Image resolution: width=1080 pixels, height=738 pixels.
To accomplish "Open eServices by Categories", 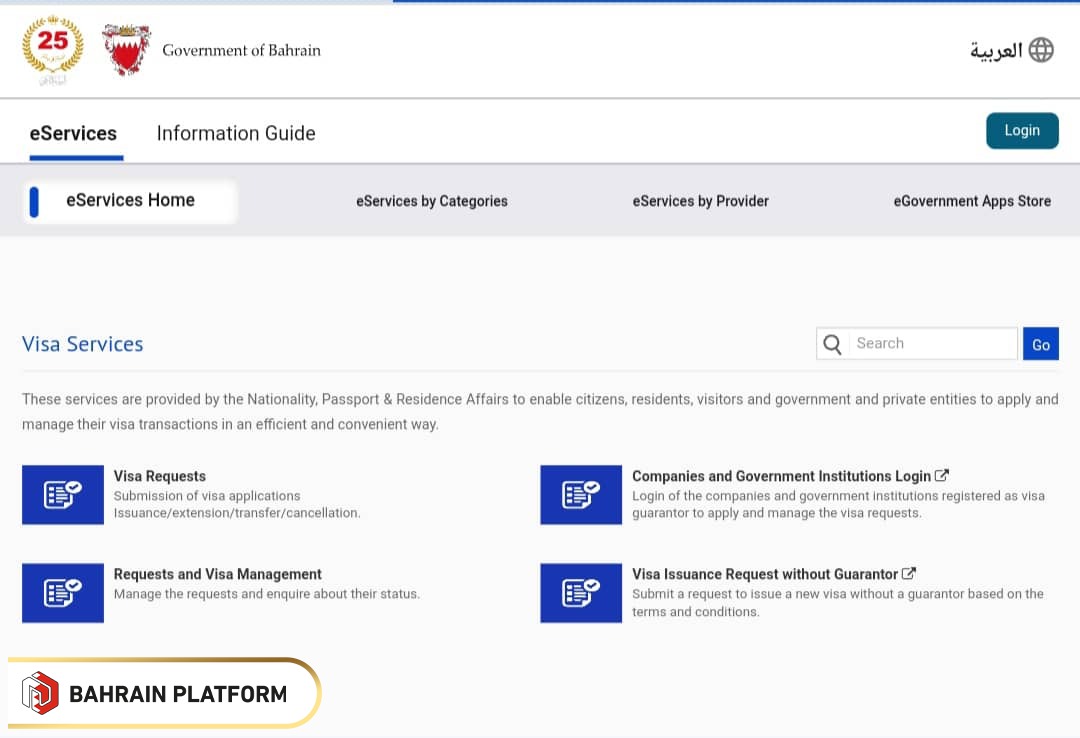I will pyautogui.click(x=432, y=201).
